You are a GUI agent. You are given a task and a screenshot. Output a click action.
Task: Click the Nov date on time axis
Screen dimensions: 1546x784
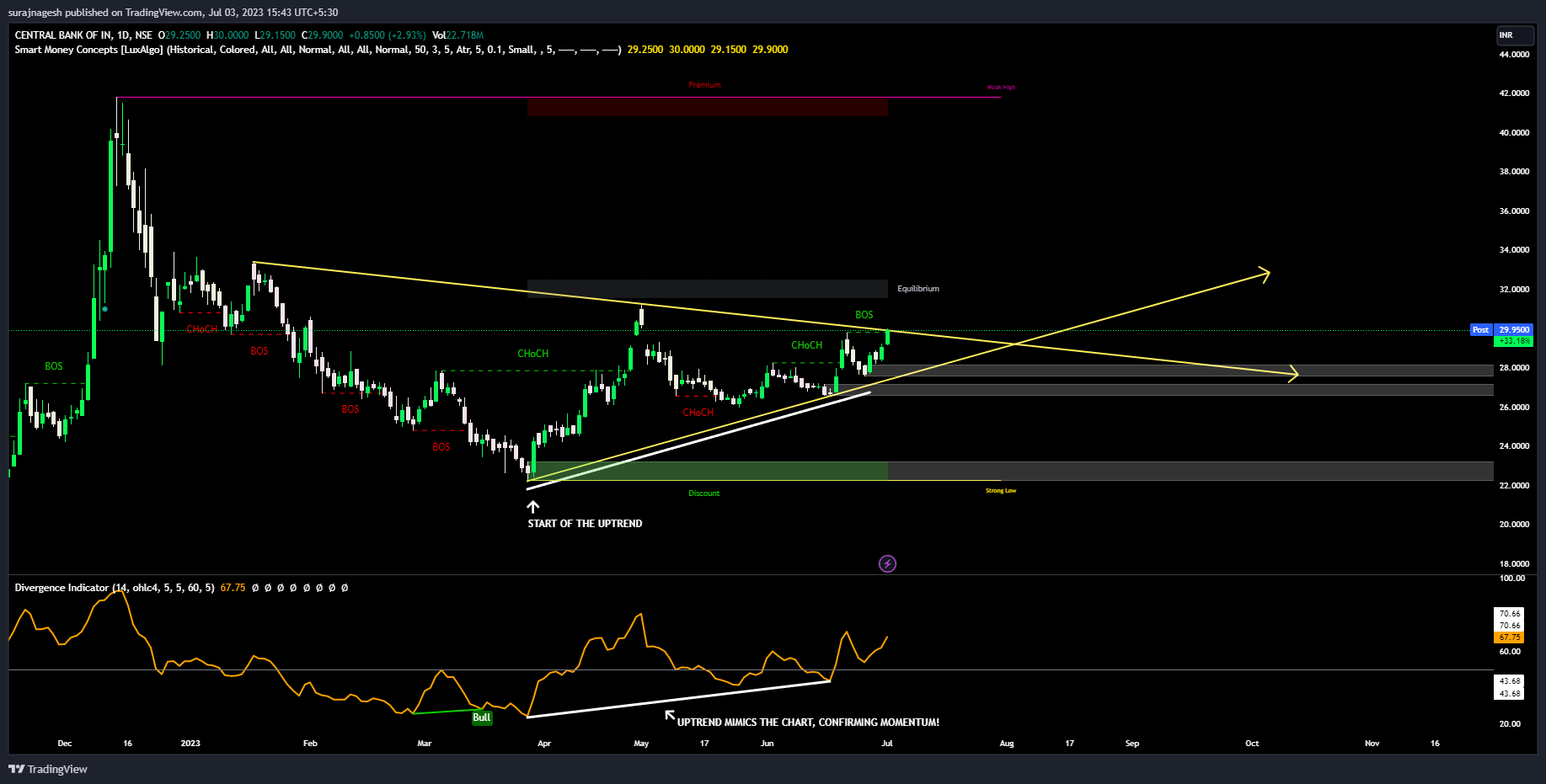pyautogui.click(x=1372, y=744)
